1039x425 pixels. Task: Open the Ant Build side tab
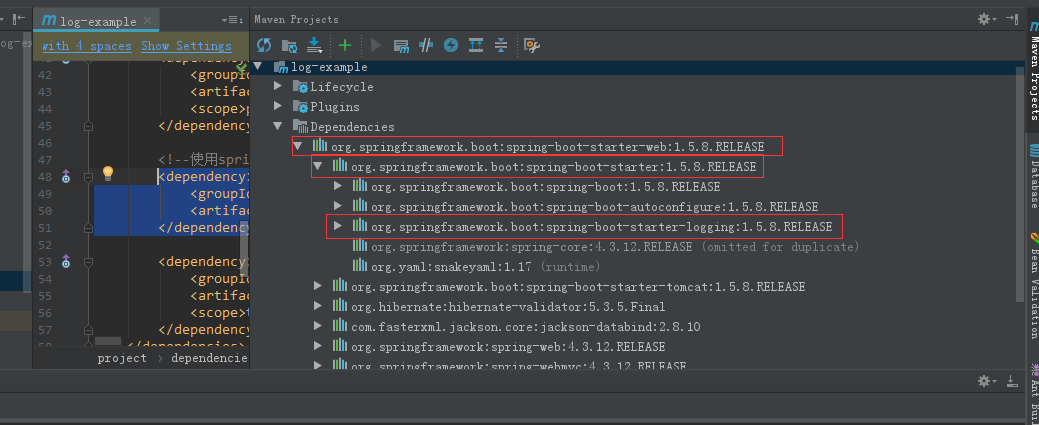click(1032, 393)
